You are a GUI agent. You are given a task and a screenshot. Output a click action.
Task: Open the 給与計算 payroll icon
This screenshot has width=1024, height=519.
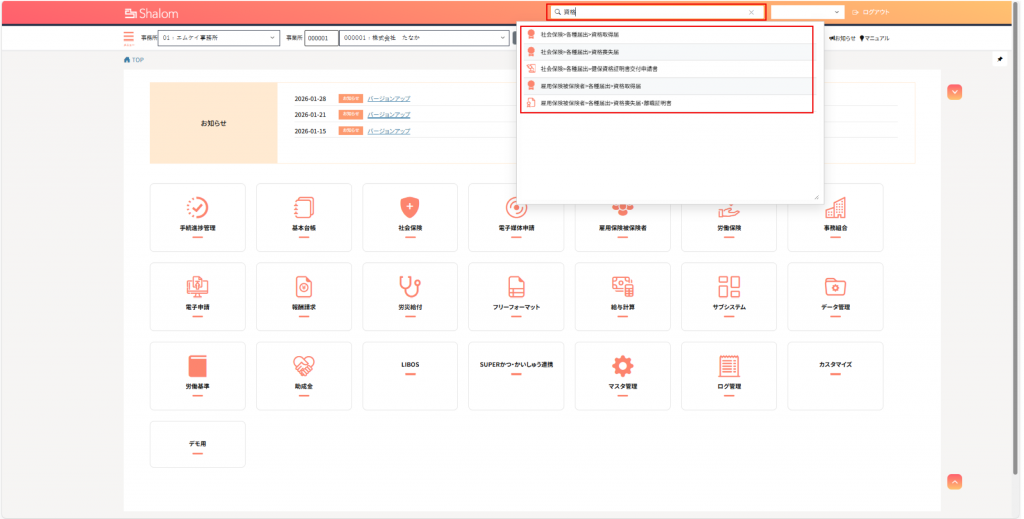point(623,287)
